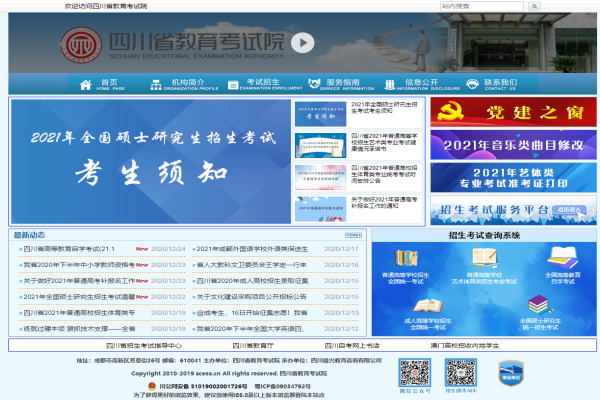Click the 事业单位 shield badge
The height and width of the screenshot is (400, 600).
click(511, 373)
